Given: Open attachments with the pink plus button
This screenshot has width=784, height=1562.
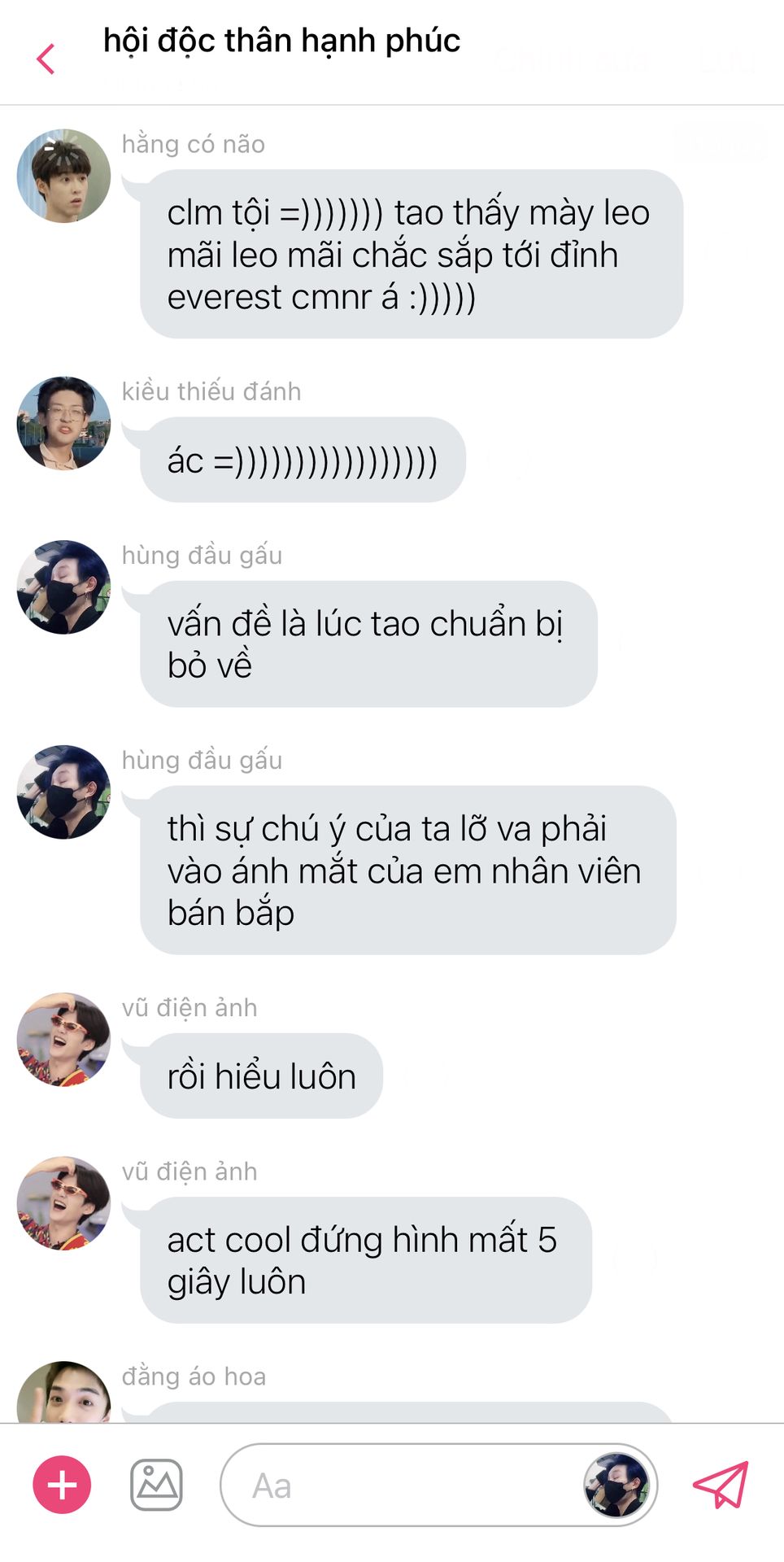Looking at the screenshot, I should (x=62, y=1485).
